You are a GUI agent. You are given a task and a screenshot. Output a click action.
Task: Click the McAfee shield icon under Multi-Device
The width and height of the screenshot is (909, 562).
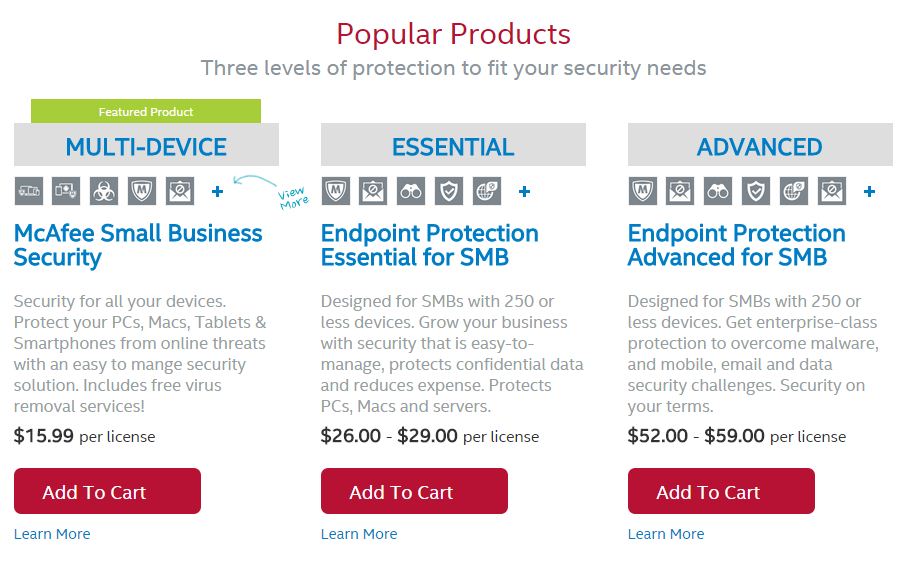(x=142, y=190)
